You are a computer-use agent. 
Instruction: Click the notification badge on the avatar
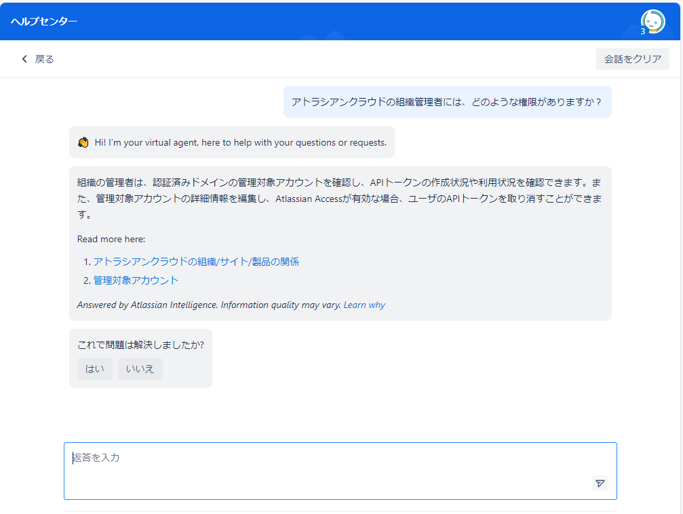[x=643, y=31]
